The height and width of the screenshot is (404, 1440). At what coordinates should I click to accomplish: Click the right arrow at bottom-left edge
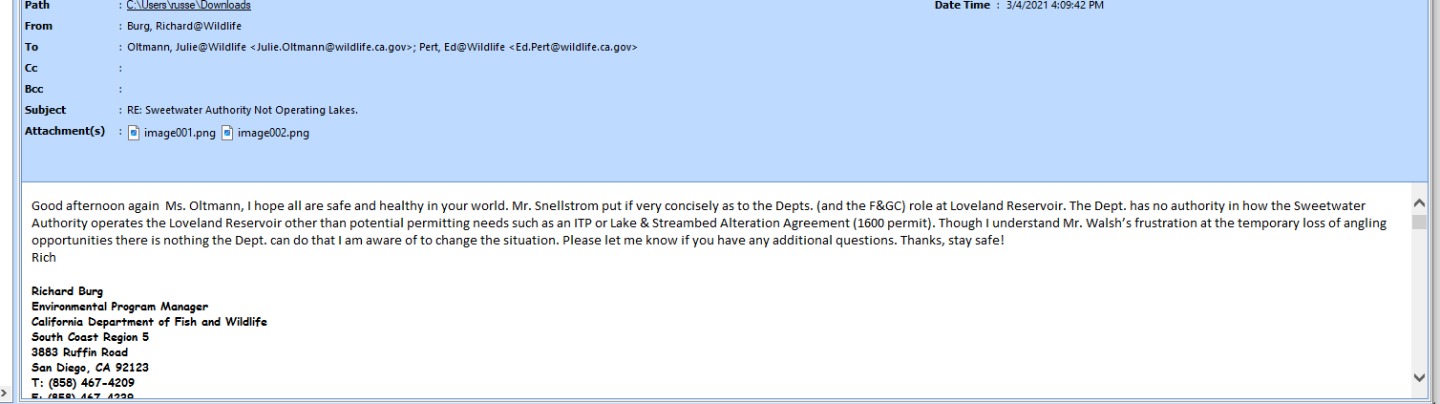pos(5,393)
